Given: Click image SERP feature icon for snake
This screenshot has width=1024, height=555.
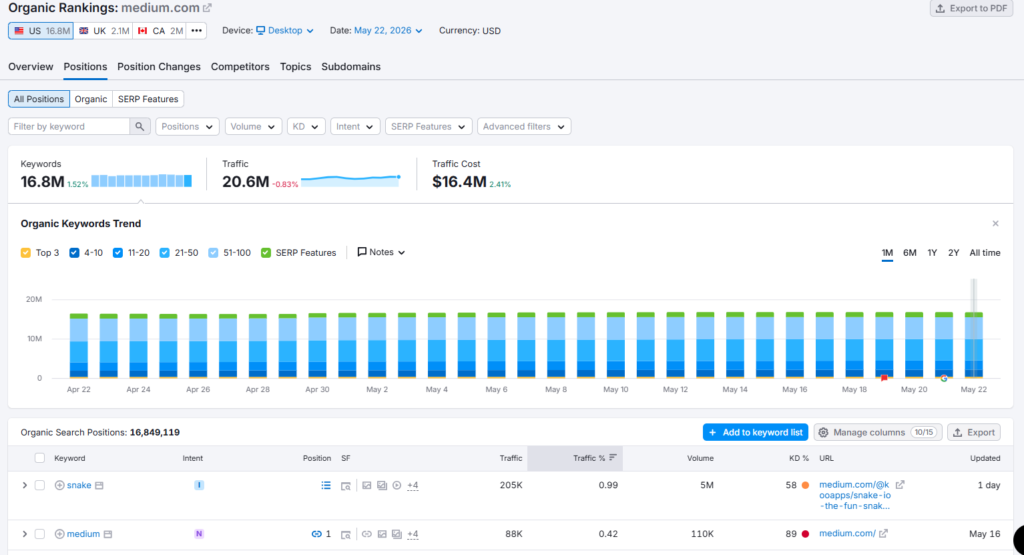Looking at the screenshot, I should (367, 485).
